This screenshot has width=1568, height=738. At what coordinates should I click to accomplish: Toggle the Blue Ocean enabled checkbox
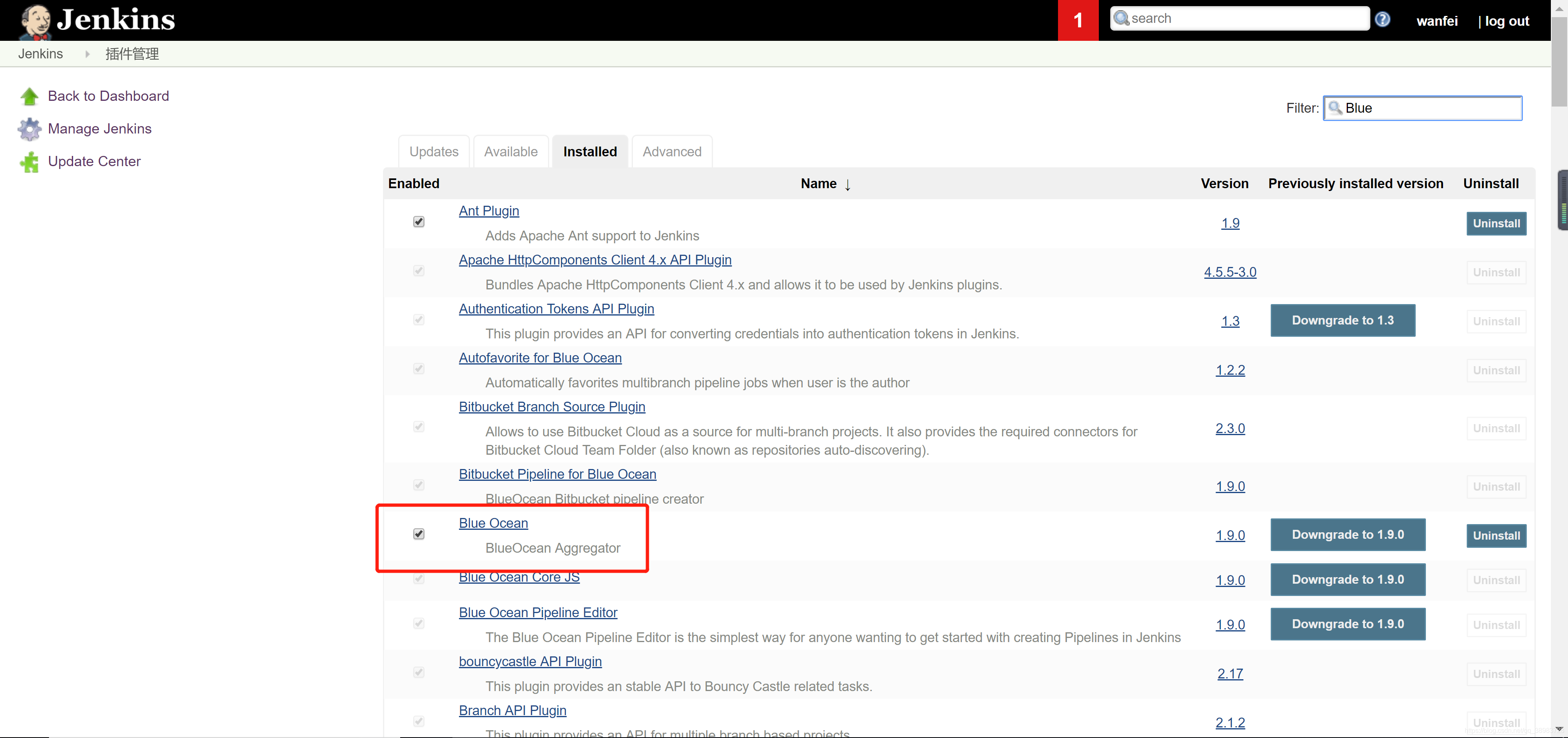click(x=419, y=533)
